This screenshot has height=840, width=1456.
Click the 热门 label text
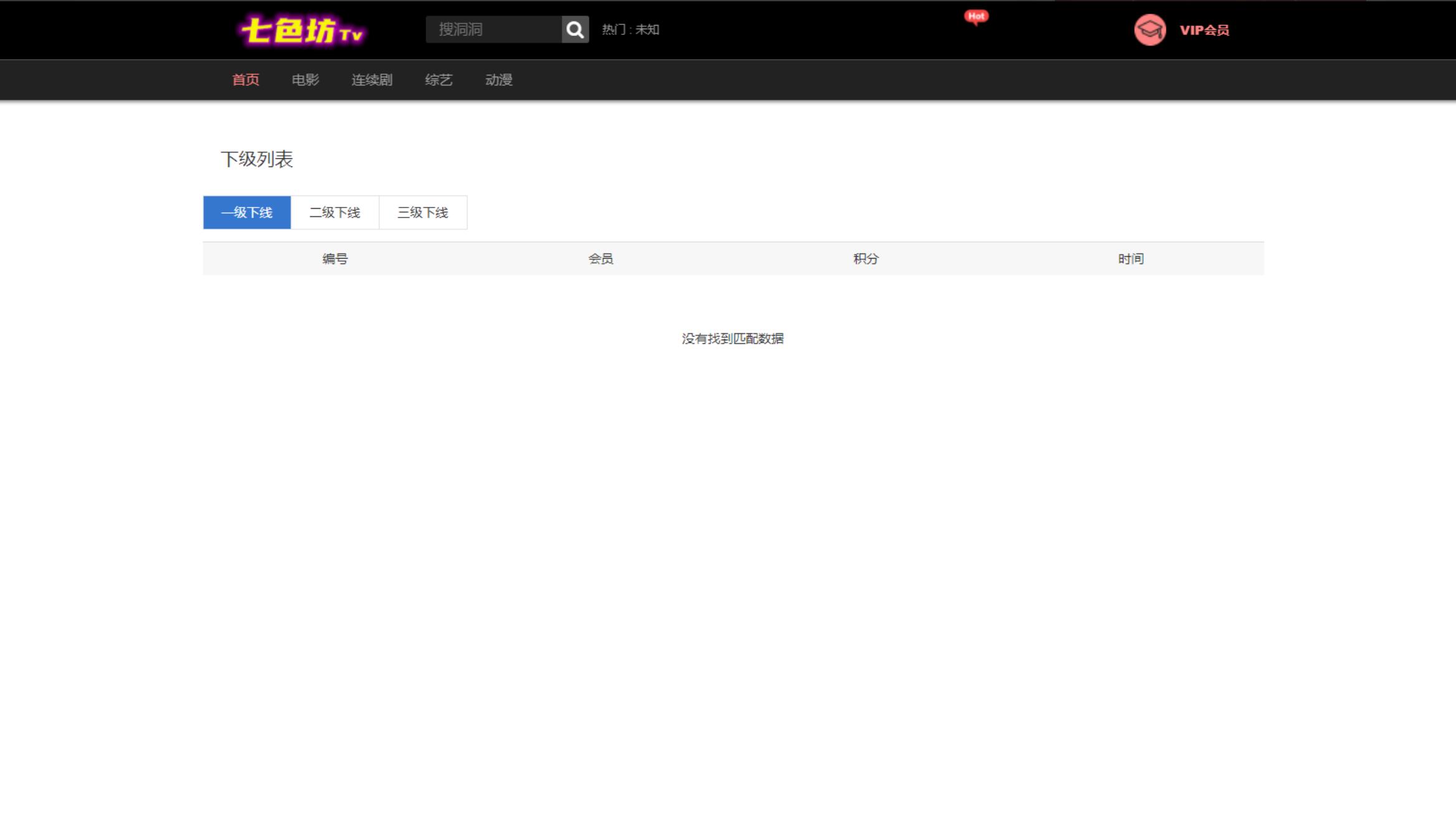614,29
